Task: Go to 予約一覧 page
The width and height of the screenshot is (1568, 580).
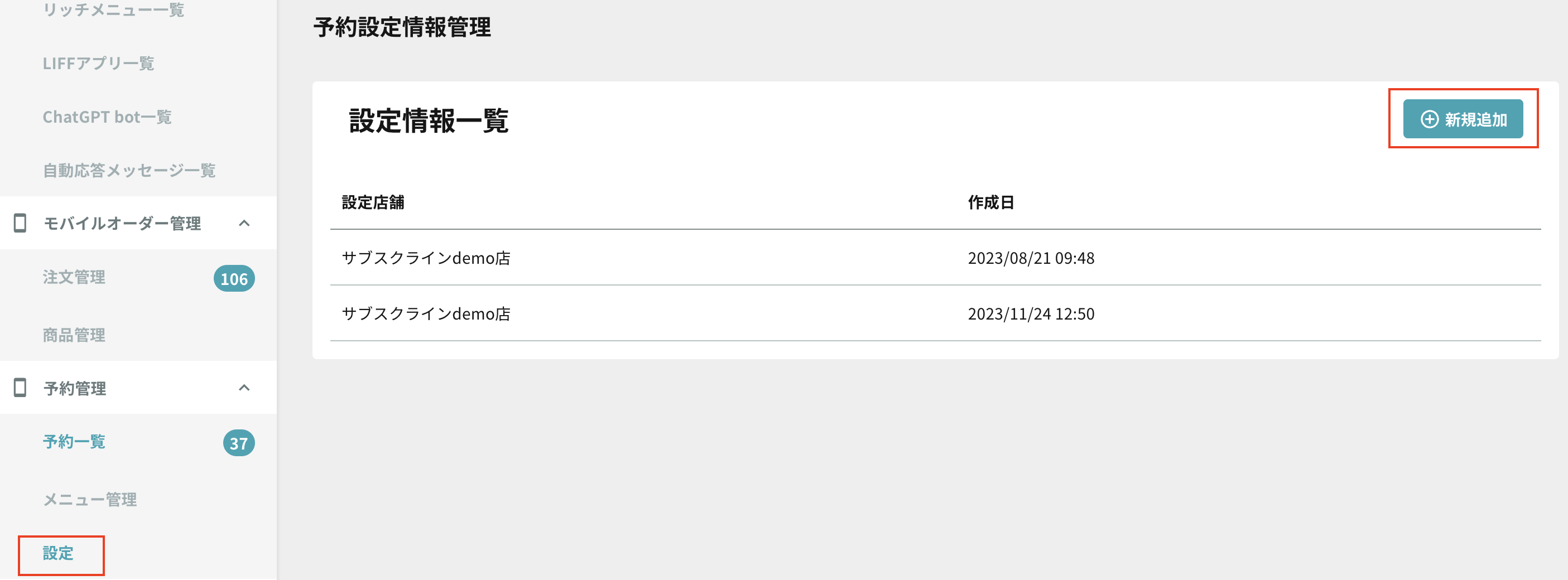Action: coord(74,442)
